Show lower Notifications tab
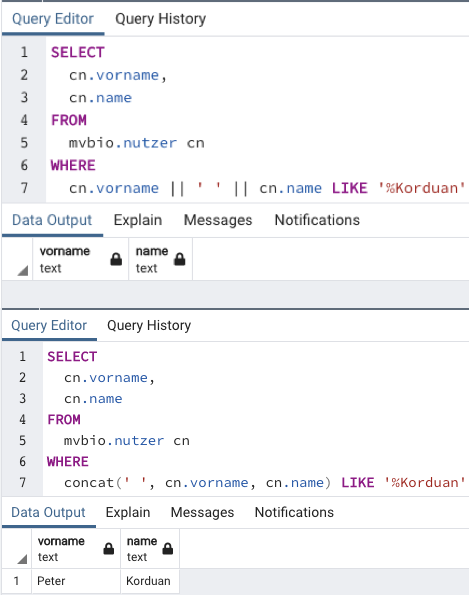 pyautogui.click(x=294, y=512)
